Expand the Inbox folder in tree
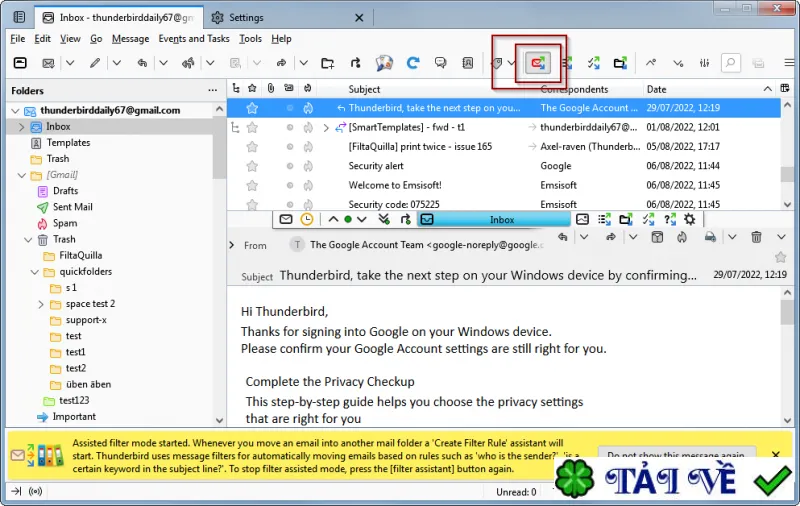This screenshot has height=506, width=800. 21,126
